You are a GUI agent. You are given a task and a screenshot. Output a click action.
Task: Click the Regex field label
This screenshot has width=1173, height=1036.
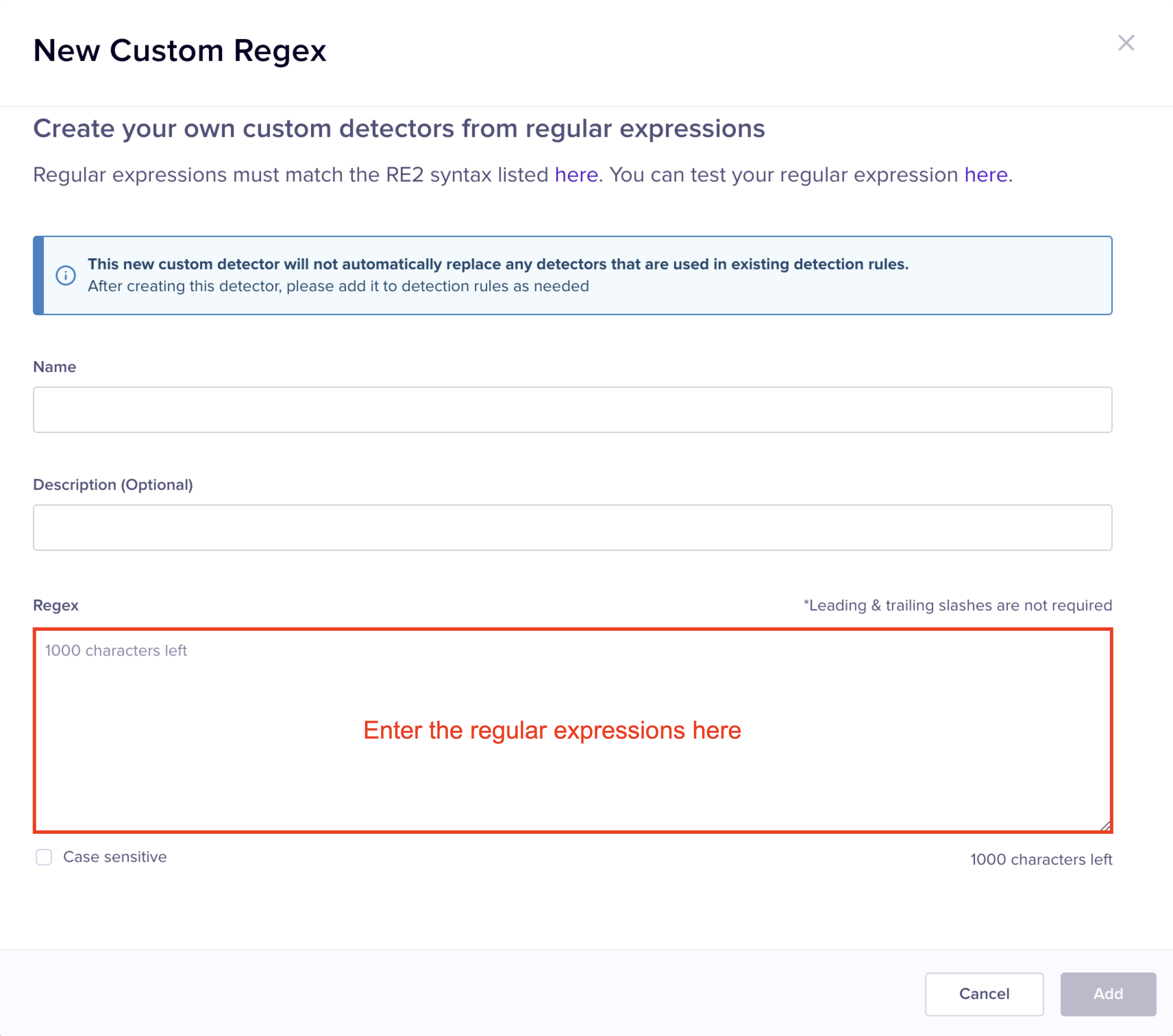[55, 605]
